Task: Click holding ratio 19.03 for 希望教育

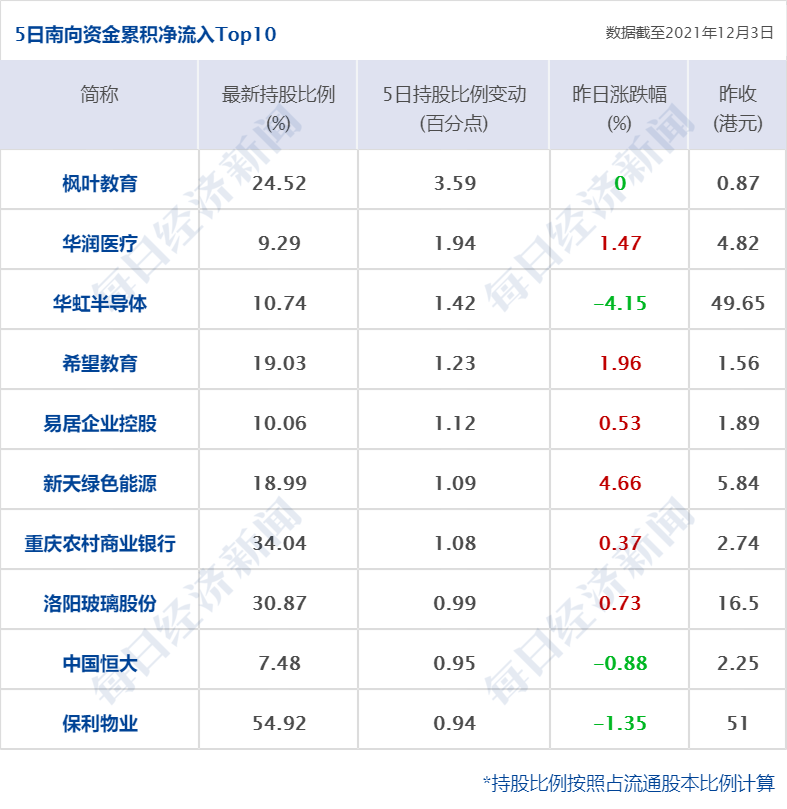Action: [x=279, y=363]
